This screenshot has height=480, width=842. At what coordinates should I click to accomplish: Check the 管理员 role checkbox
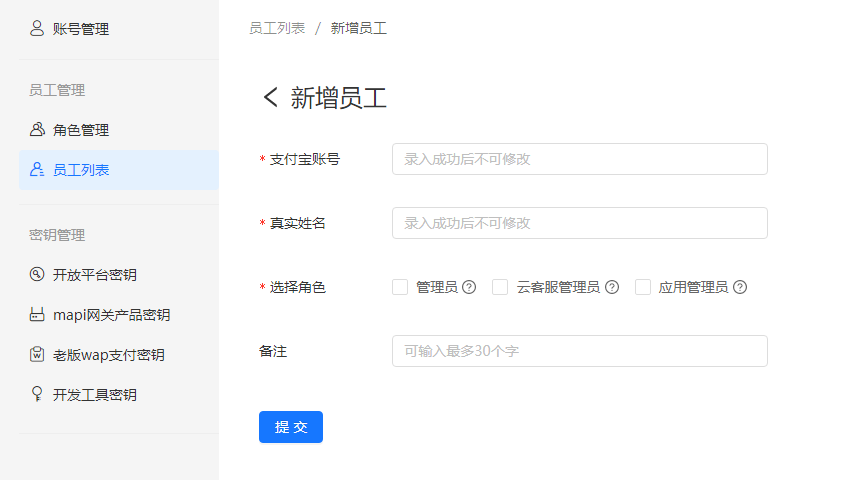(x=400, y=287)
